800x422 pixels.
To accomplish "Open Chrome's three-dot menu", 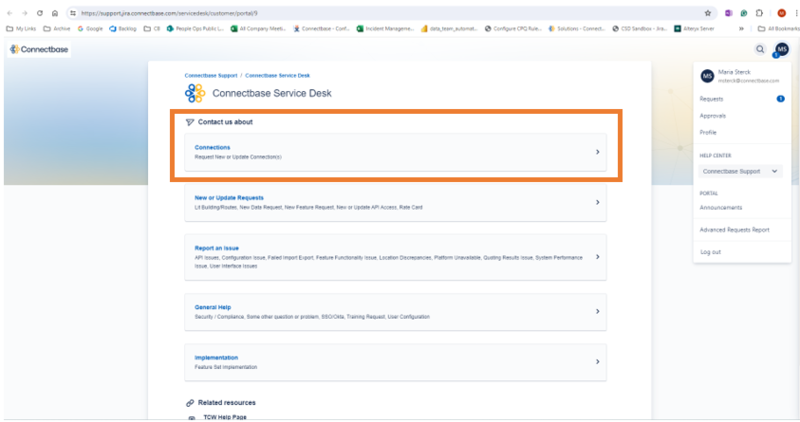I will click(x=794, y=13).
